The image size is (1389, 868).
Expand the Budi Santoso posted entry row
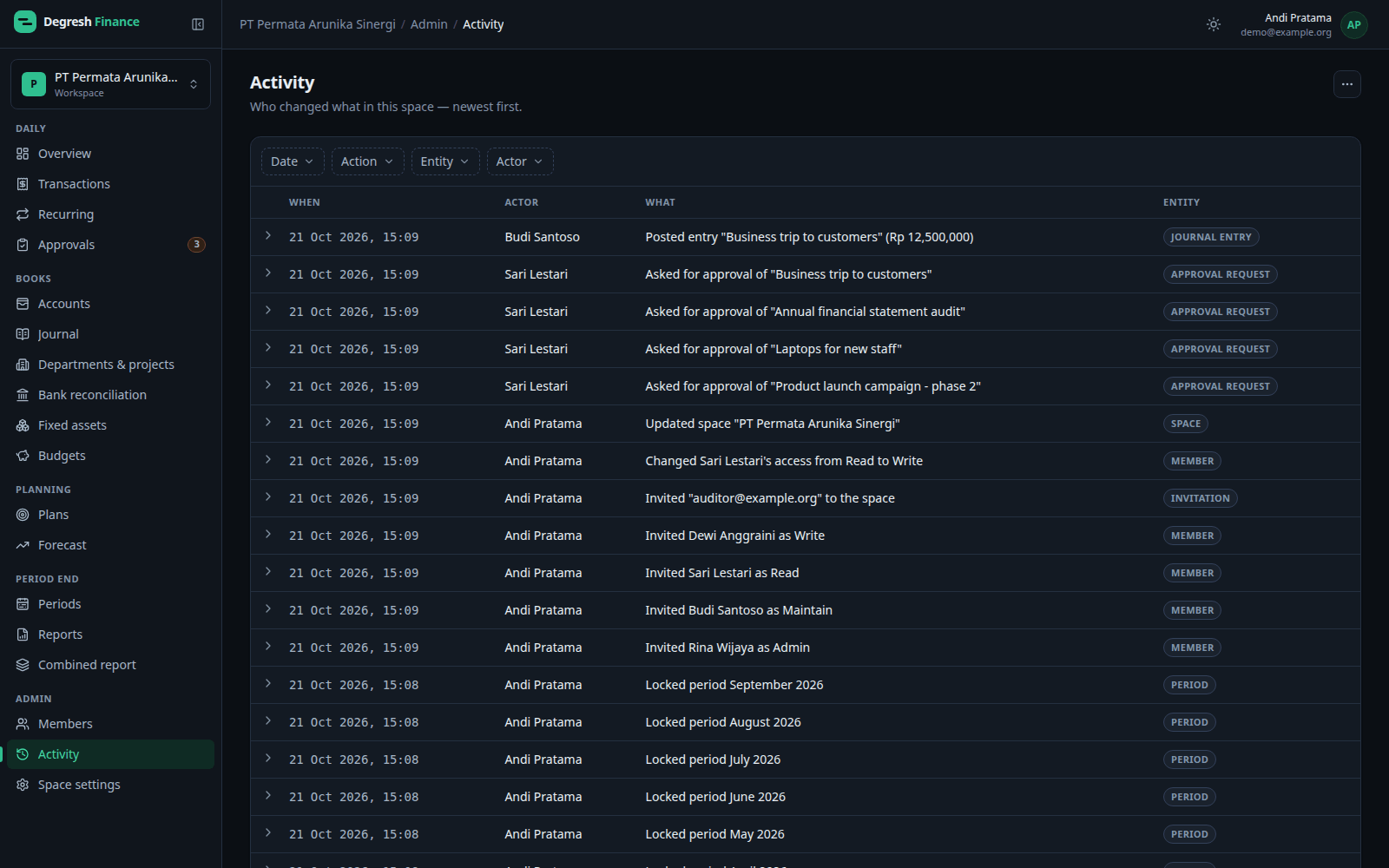268,236
